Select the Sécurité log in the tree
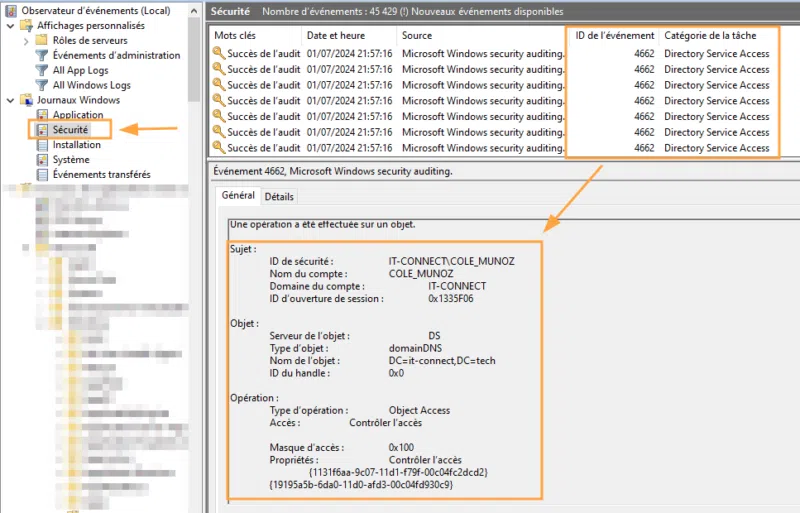 [x=71, y=130]
